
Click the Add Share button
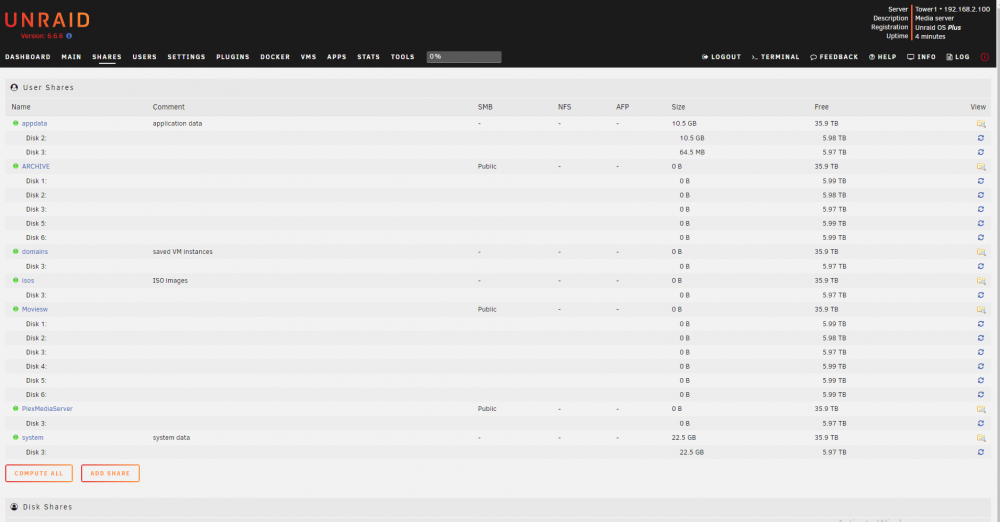click(110, 474)
